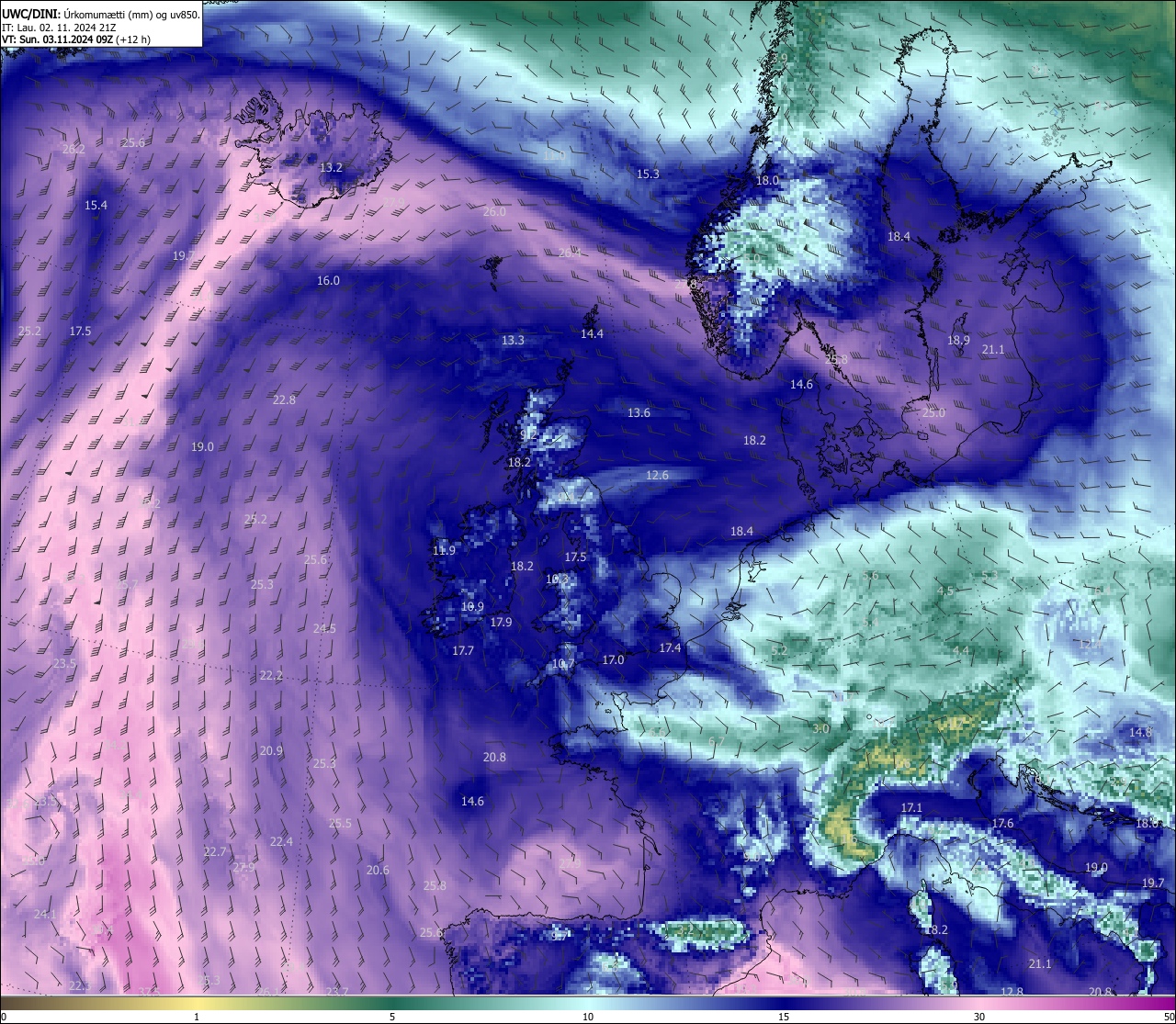Click the 15.3 value label
This screenshot has height=1024, width=1176.
[649, 174]
